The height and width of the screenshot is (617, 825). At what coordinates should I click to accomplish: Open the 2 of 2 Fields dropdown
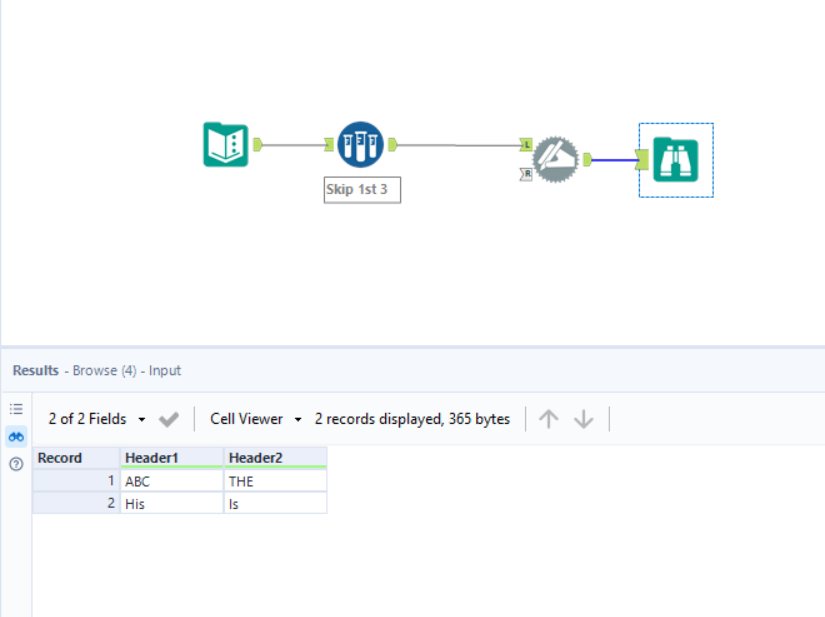93,418
